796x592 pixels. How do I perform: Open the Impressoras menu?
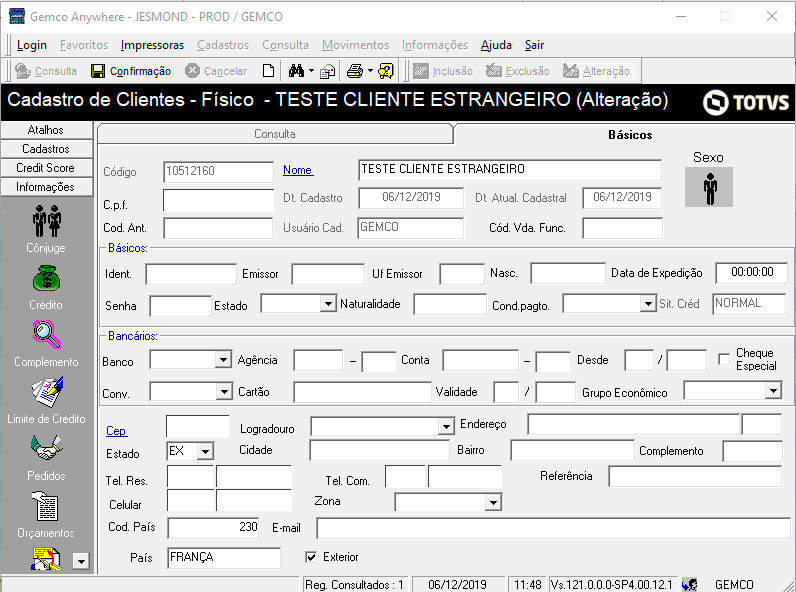click(152, 45)
